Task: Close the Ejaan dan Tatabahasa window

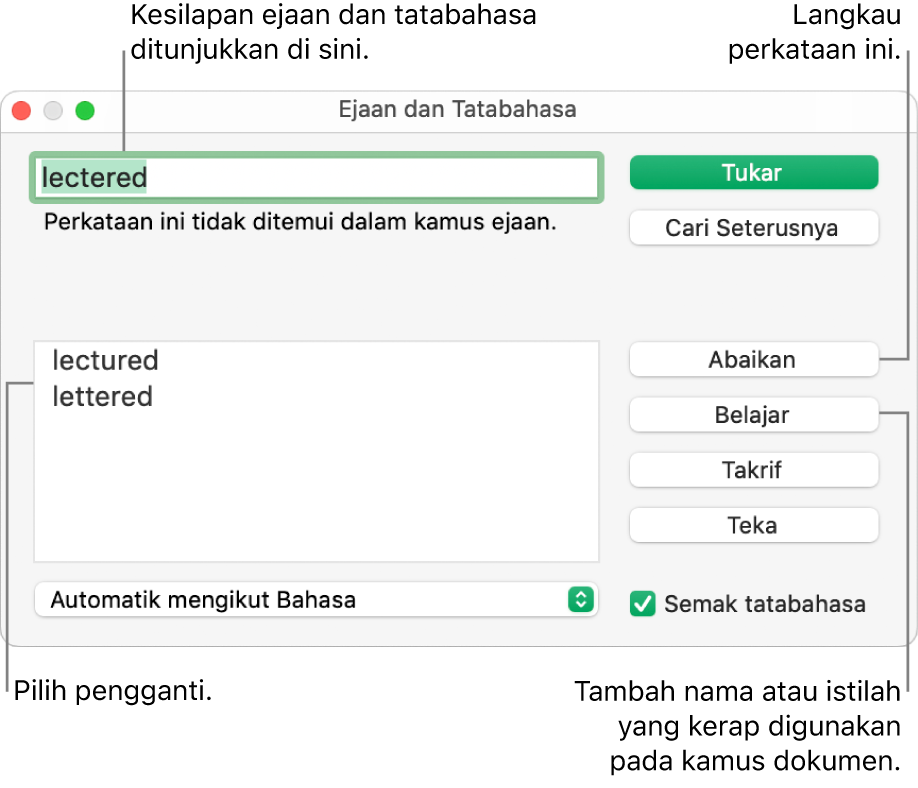Action: 22,110
